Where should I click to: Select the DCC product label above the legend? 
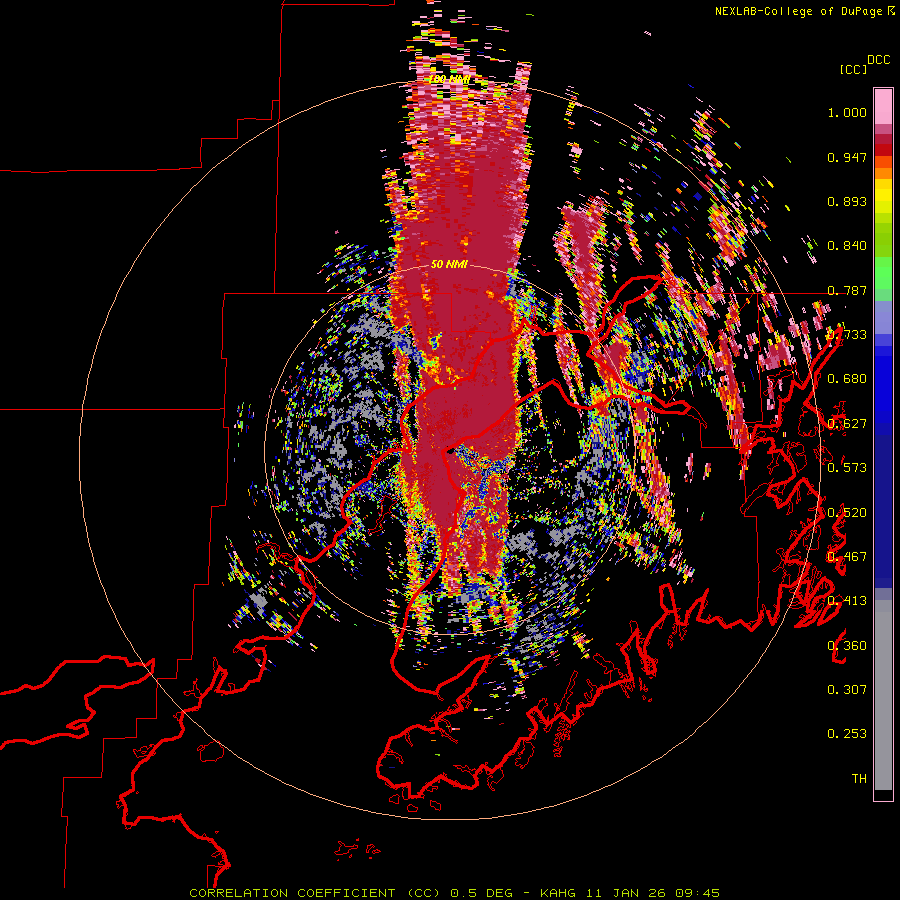click(879, 60)
